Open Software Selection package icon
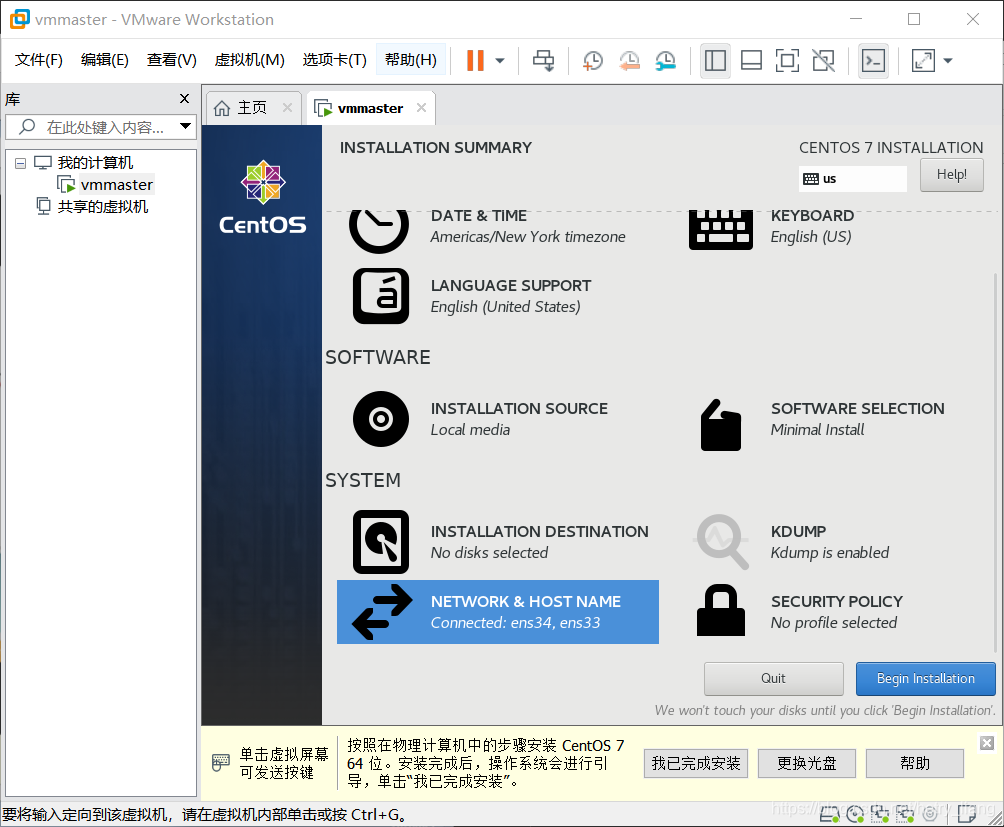Image resolution: width=1004 pixels, height=827 pixels. 720,425
